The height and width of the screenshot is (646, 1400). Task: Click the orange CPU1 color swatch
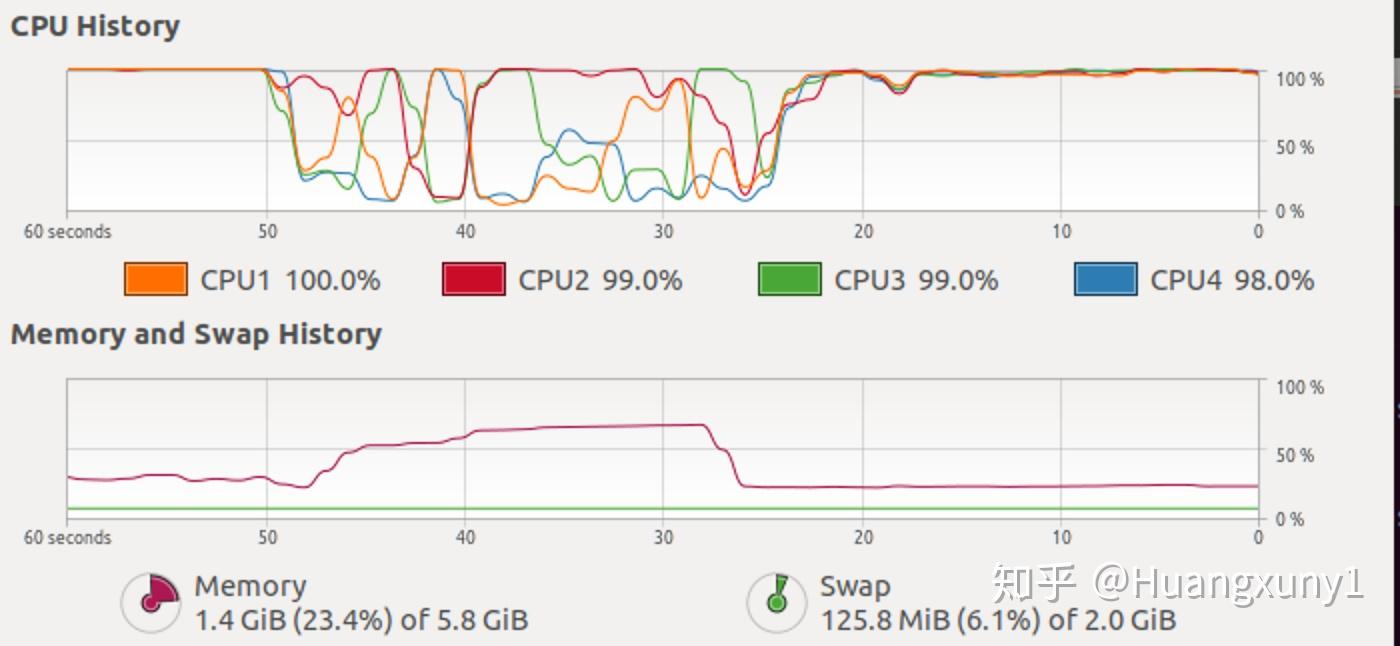[156, 279]
